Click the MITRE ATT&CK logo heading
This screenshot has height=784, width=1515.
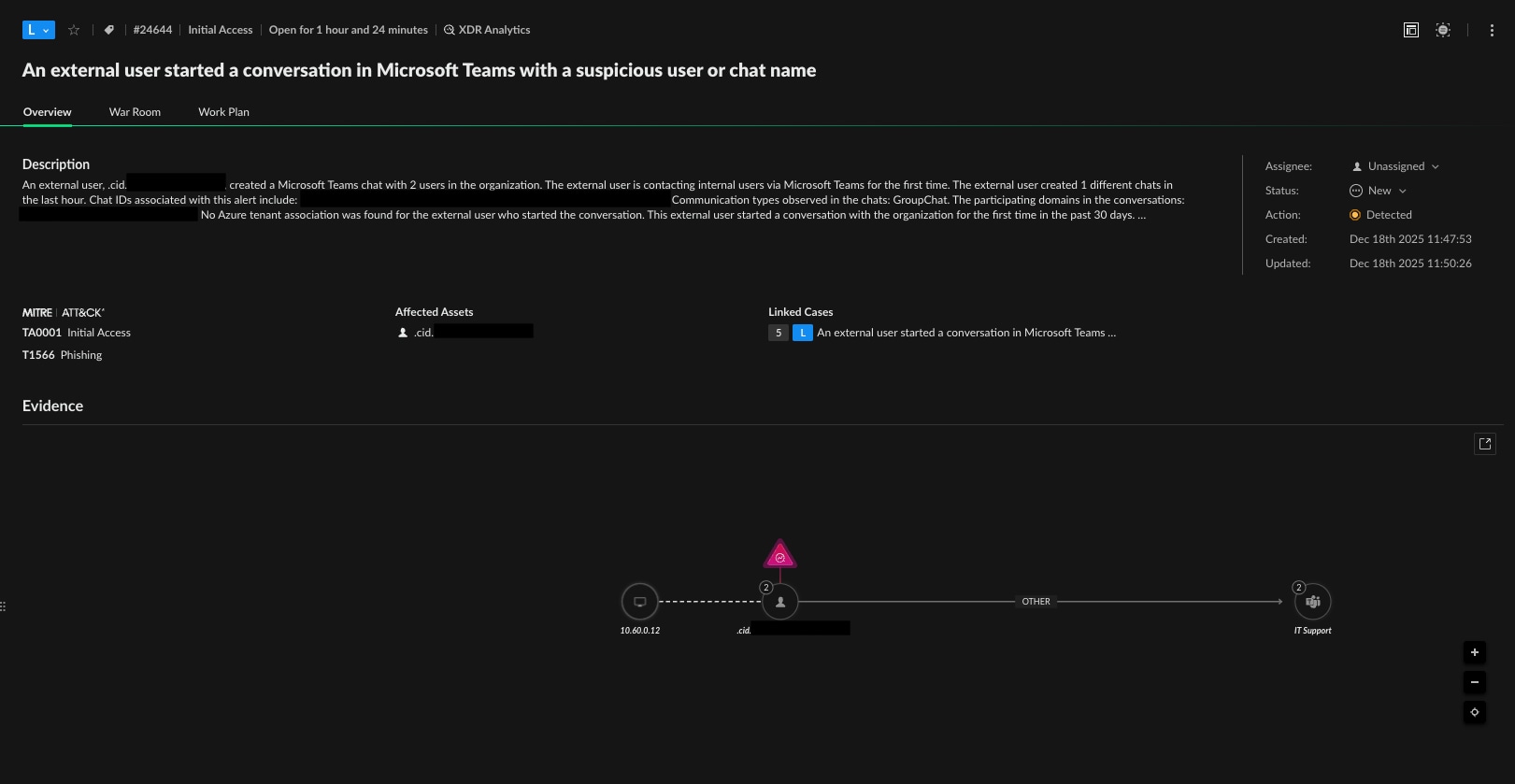point(64,312)
